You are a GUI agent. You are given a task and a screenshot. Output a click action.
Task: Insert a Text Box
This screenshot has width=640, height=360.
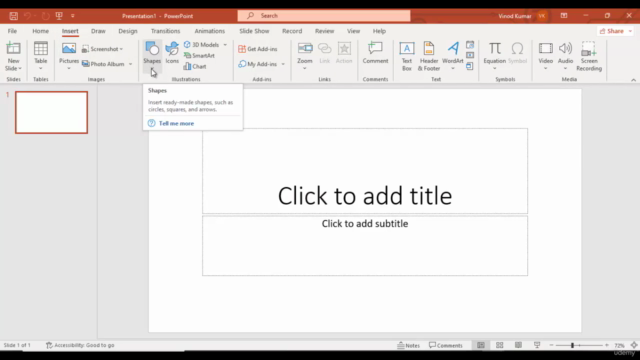(407, 56)
